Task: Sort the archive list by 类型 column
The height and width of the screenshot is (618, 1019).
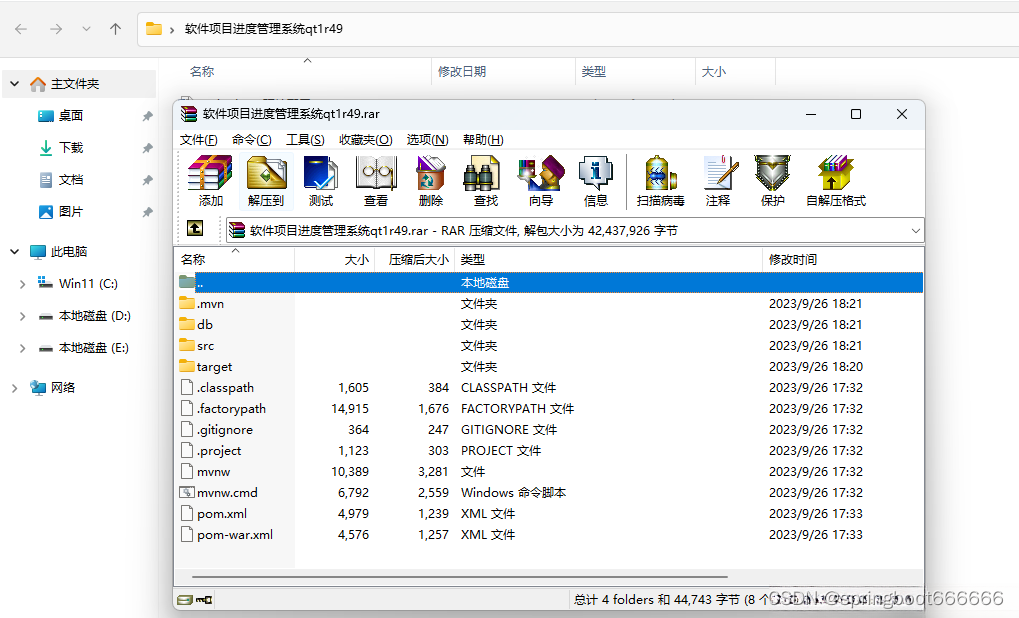Action: point(608,259)
